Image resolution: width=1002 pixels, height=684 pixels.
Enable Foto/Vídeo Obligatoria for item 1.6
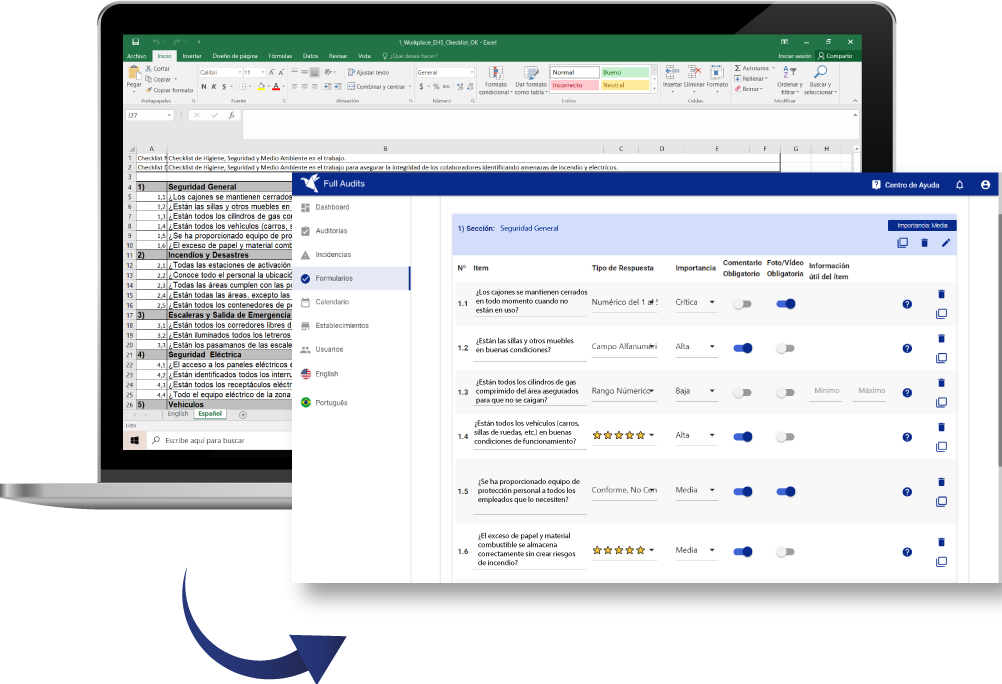(x=785, y=552)
